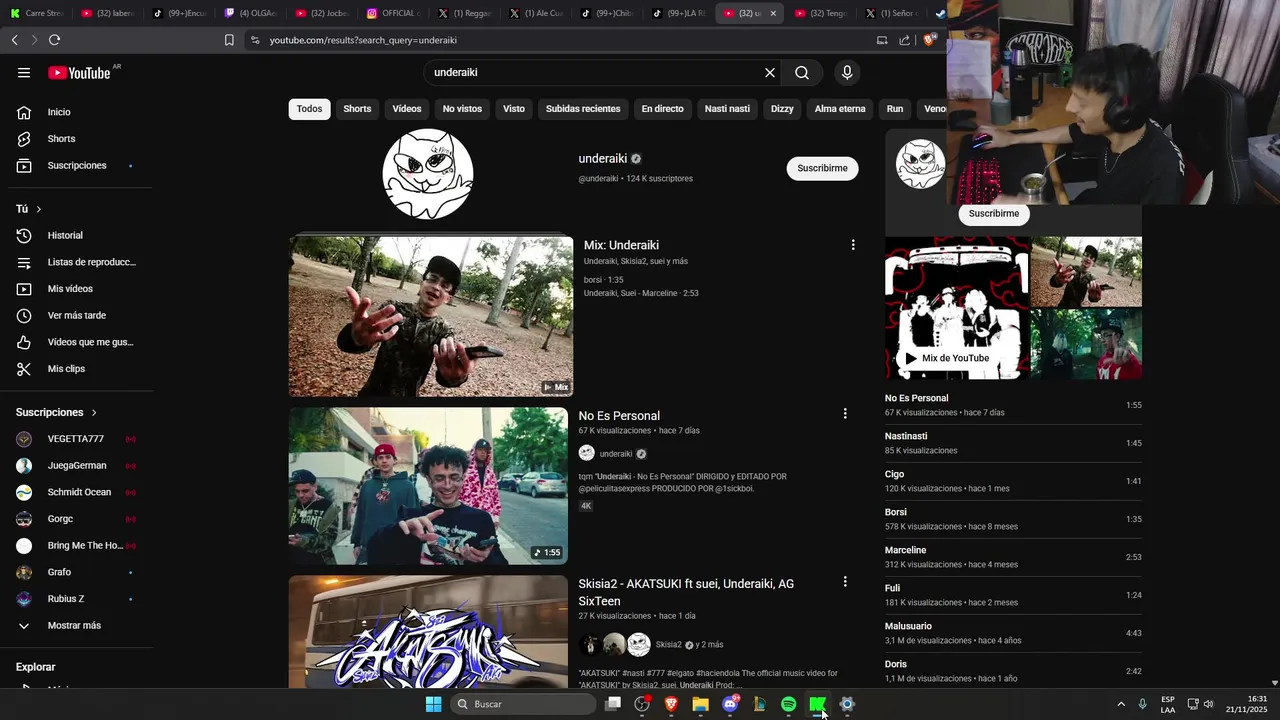Screen dimensions: 1280x720
Task: Bookmark this page in the browser
Action: point(229,40)
